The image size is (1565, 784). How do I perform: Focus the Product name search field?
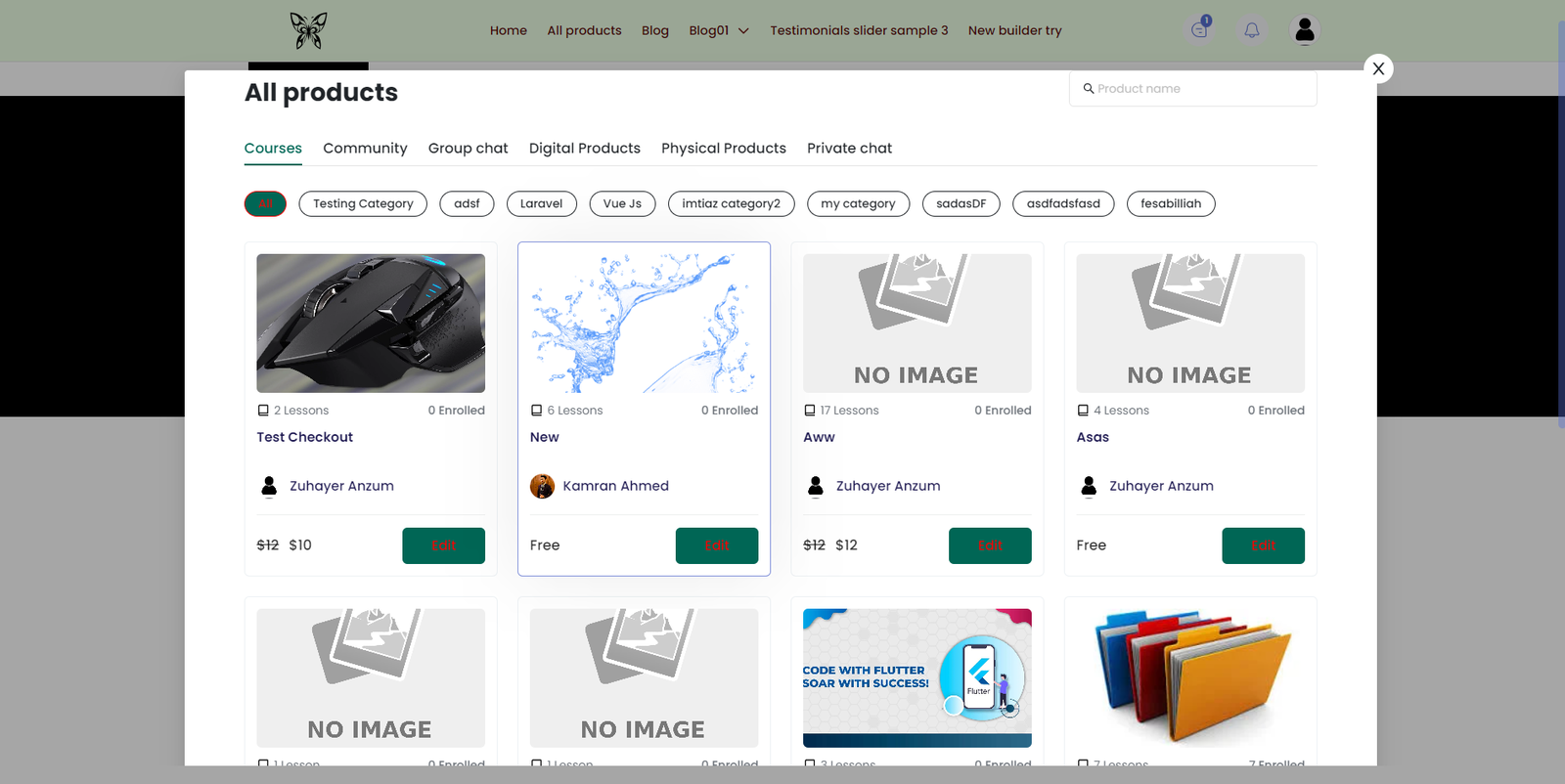(1202, 89)
